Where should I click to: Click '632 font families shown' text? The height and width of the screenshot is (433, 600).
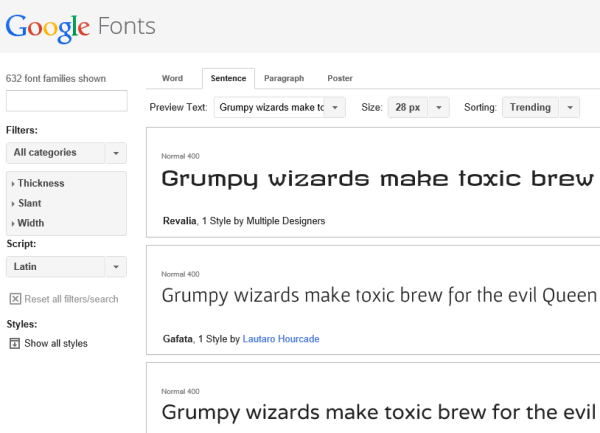(x=56, y=78)
